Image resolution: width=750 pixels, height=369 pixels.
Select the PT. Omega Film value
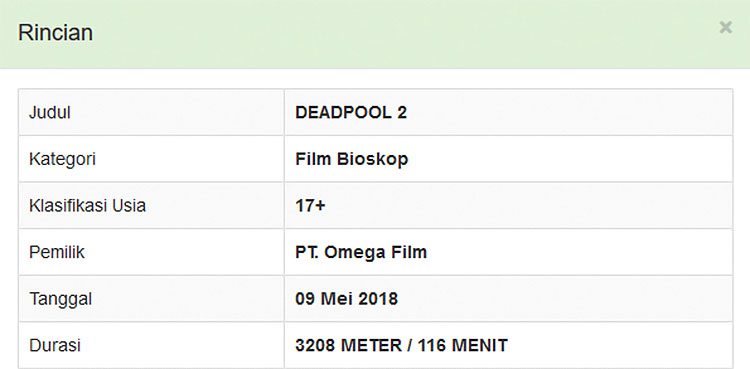(361, 252)
